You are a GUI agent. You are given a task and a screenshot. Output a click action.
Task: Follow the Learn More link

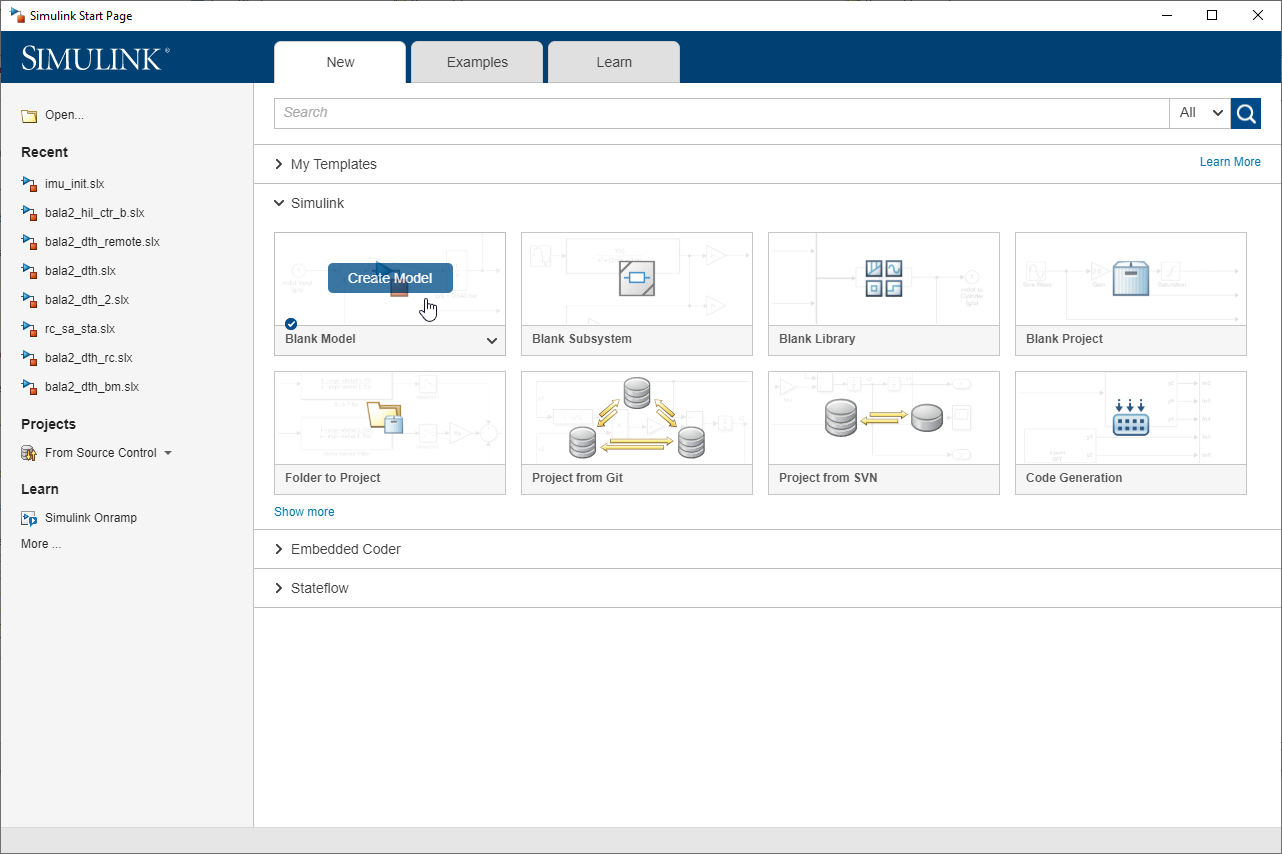tap(1230, 162)
